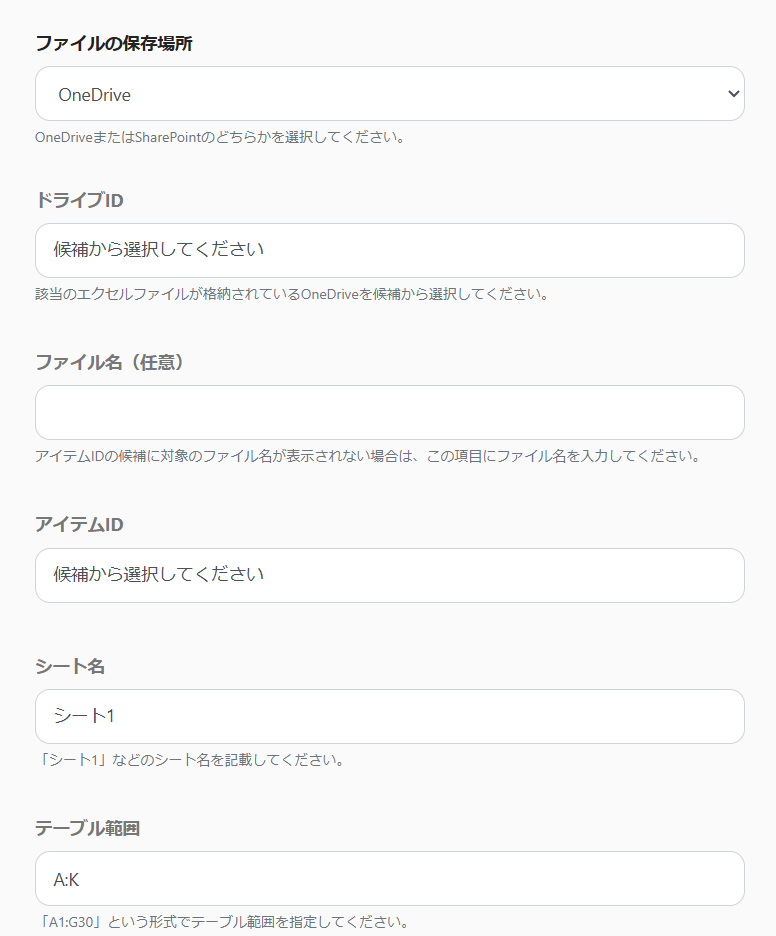Open the アイテムID candidate selection field
Screen dimensions: 776x936
click(389, 575)
